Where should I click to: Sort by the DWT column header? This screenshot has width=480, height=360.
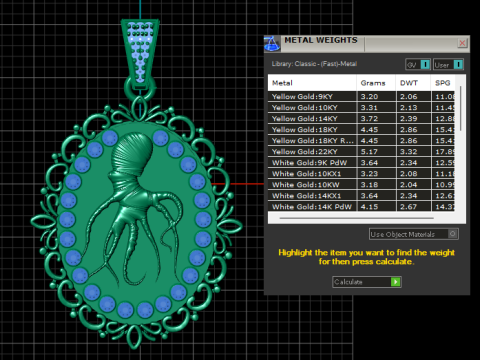(413, 83)
